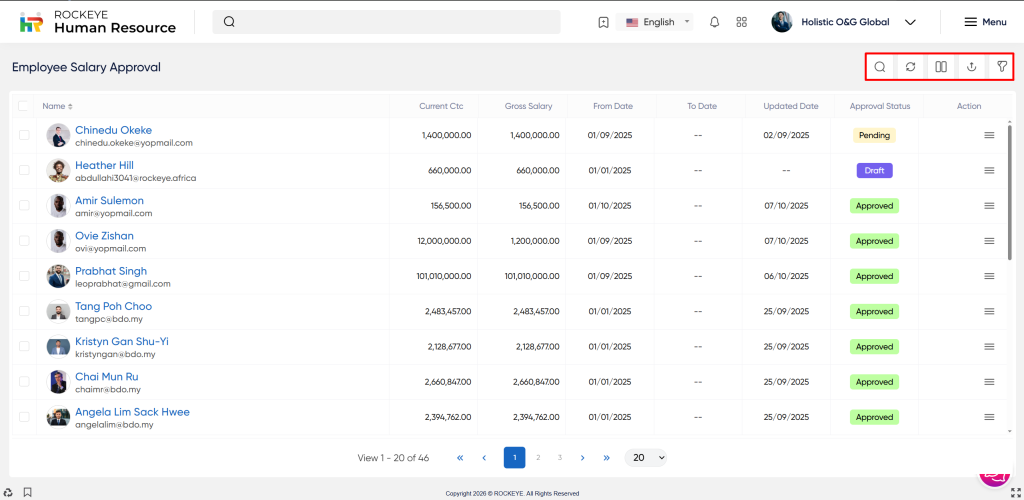This screenshot has width=1024, height=500.
Task: Select the Heather Hill row checkbox
Action: [24, 171]
